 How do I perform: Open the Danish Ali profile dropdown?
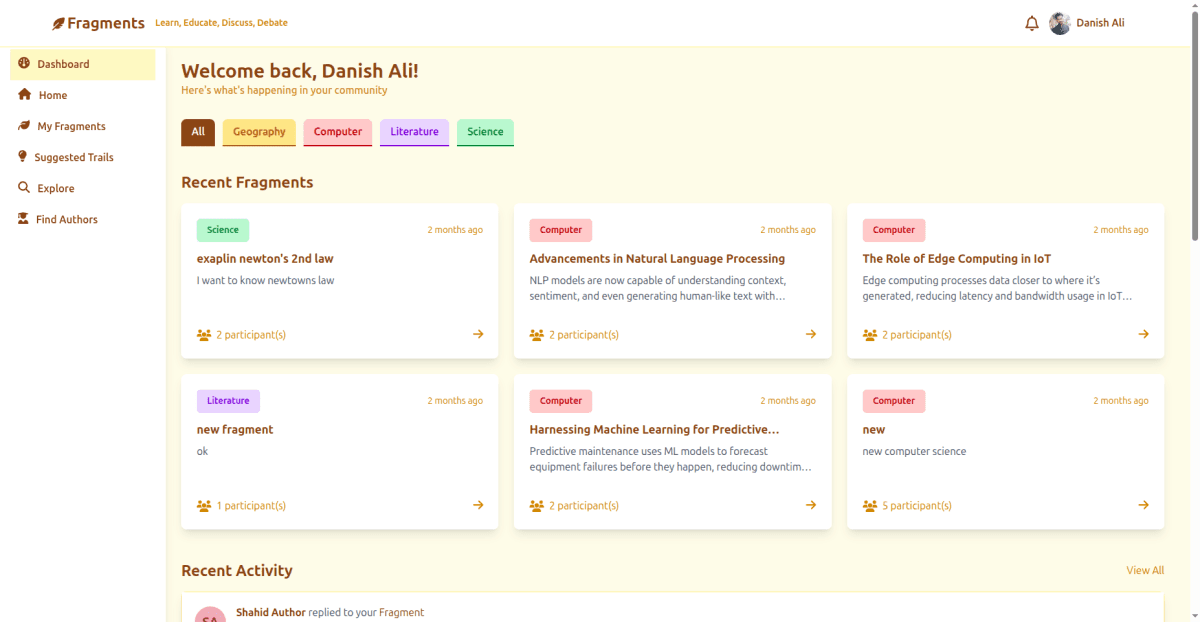click(1086, 22)
